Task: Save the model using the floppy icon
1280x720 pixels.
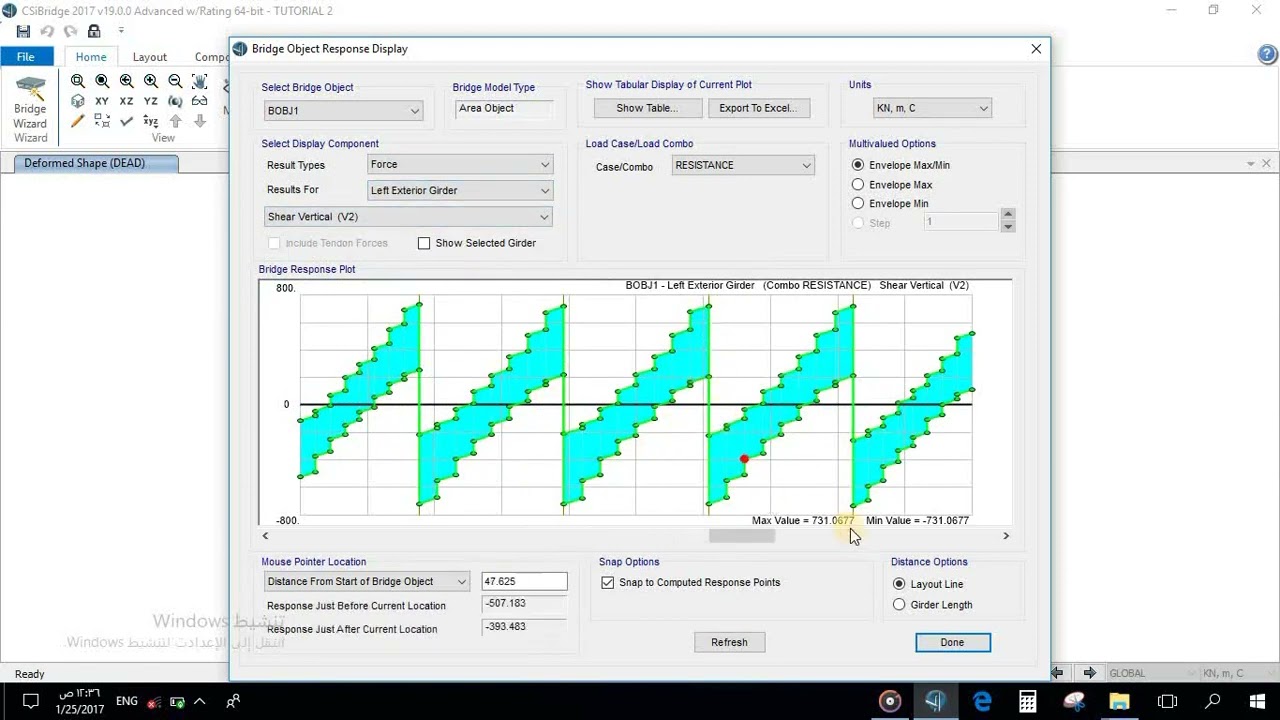Action: click(23, 32)
